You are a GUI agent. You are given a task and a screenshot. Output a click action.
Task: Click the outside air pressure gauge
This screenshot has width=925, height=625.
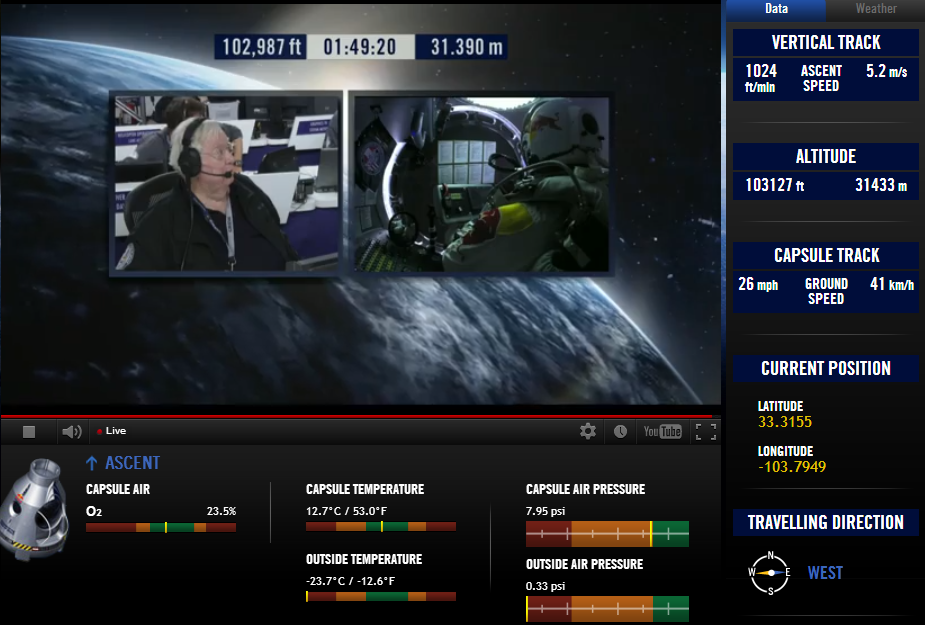pyautogui.click(x=607, y=609)
